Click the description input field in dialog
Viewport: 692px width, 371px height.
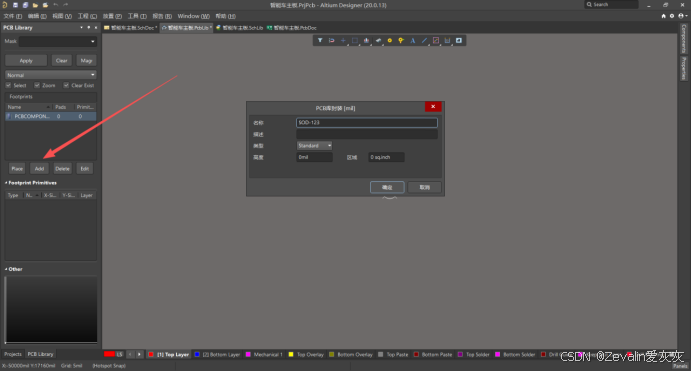[x=367, y=134]
